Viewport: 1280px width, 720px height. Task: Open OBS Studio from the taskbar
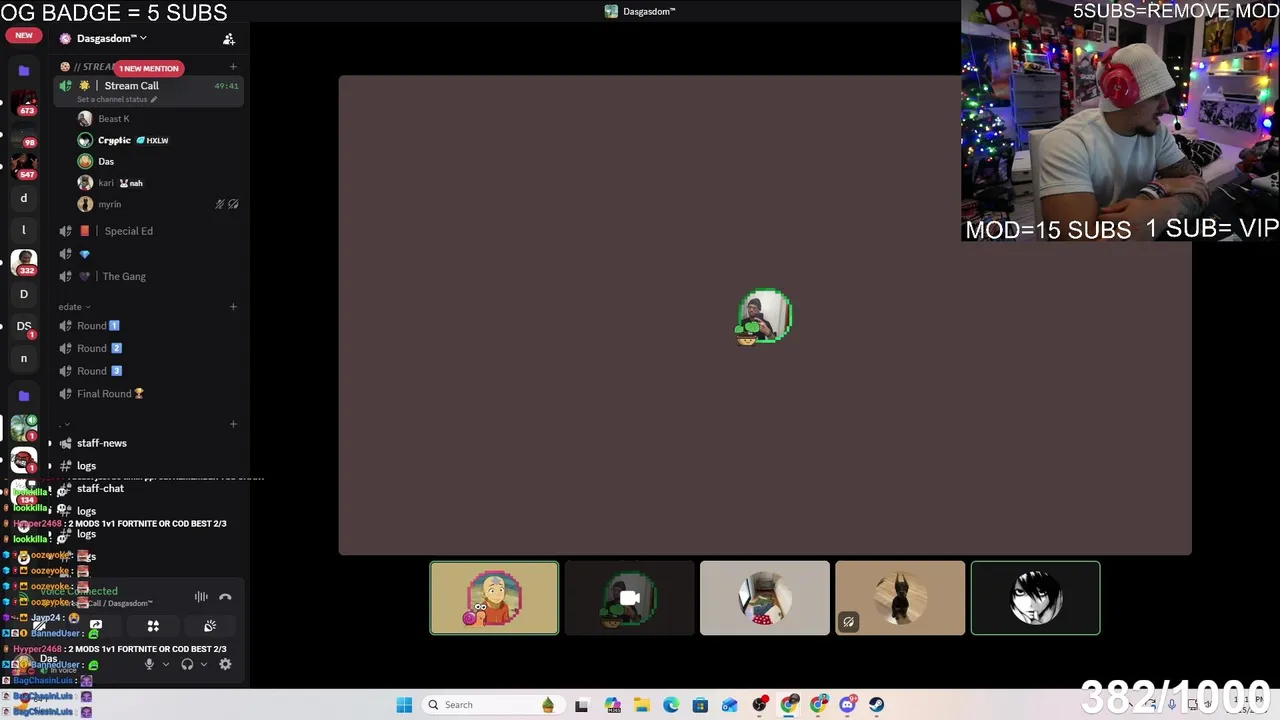pyautogui.click(x=760, y=705)
